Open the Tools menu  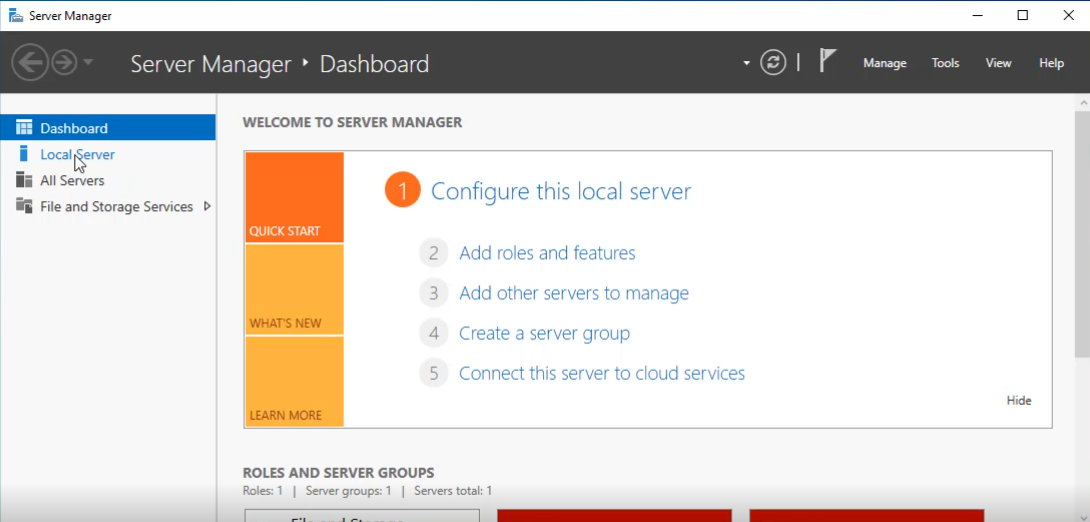[945, 63]
